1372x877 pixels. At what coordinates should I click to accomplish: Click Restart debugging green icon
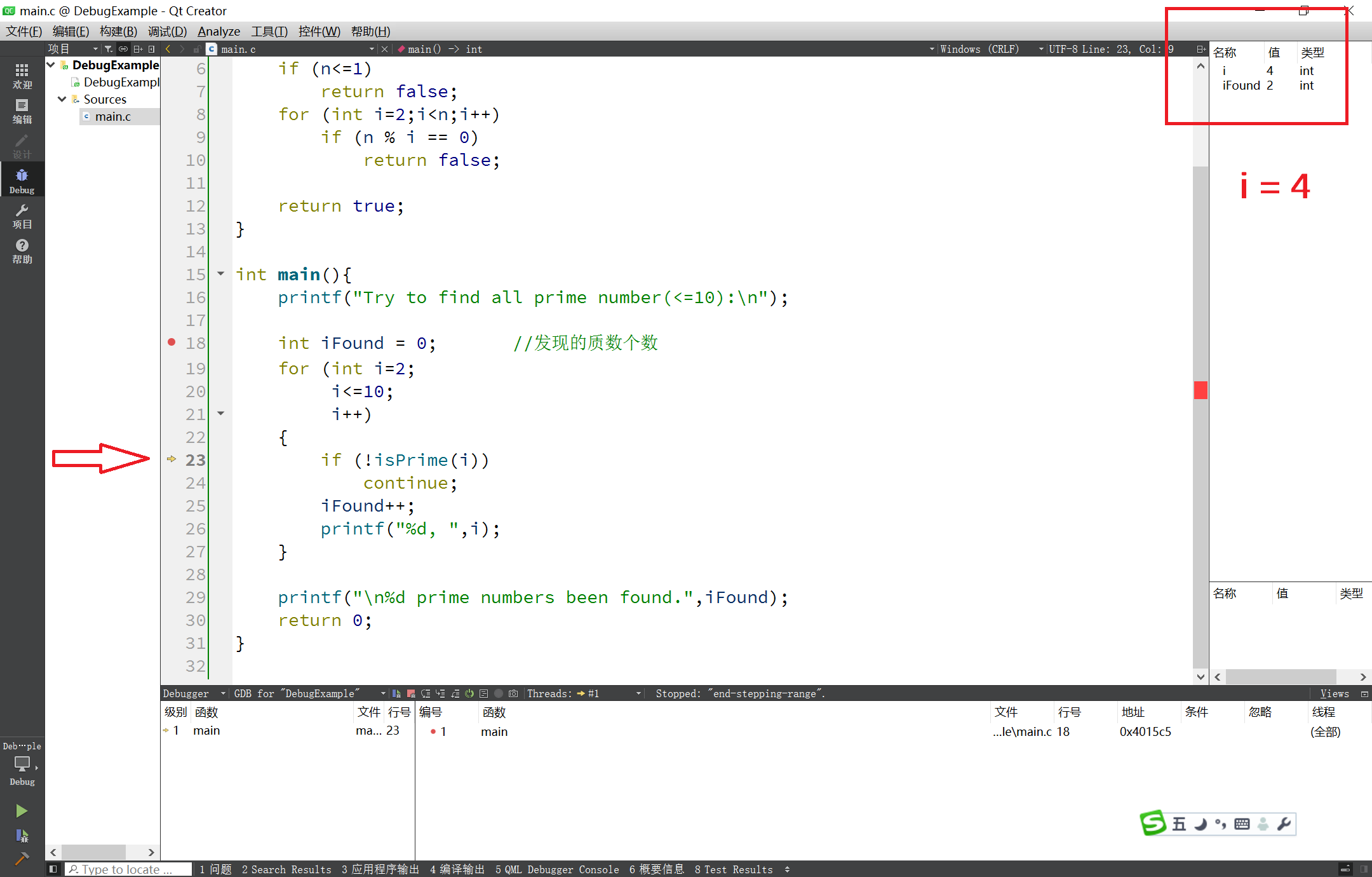point(469,693)
